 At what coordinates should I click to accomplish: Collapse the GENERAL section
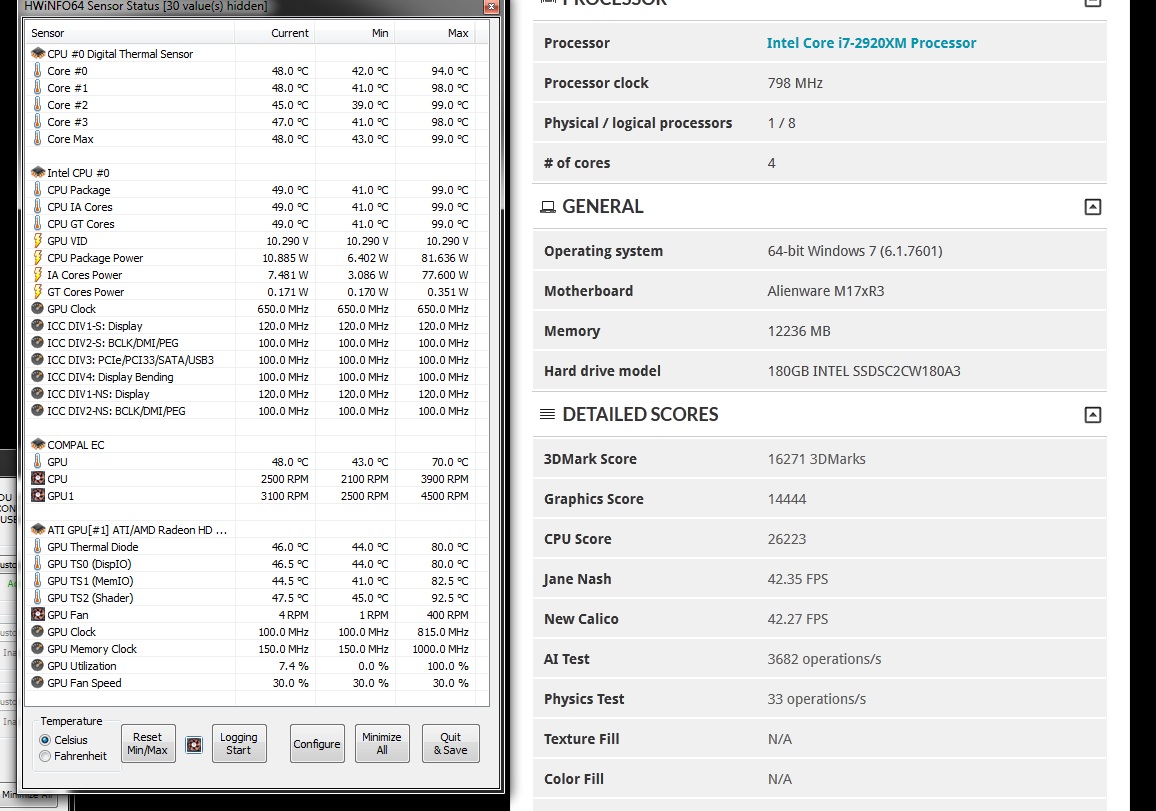pos(1093,207)
